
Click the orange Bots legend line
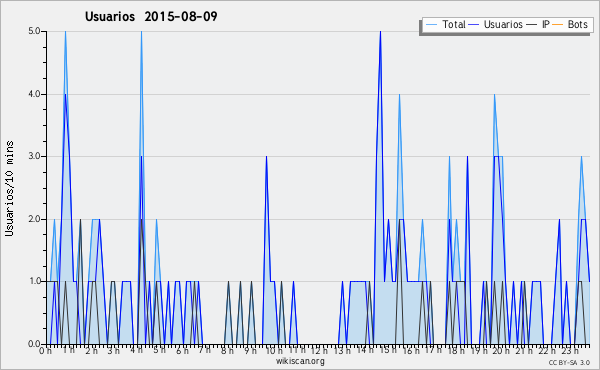tap(558, 25)
